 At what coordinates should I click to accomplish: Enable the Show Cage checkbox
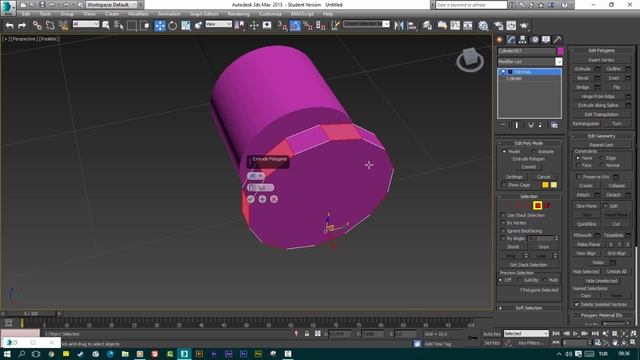click(x=504, y=185)
